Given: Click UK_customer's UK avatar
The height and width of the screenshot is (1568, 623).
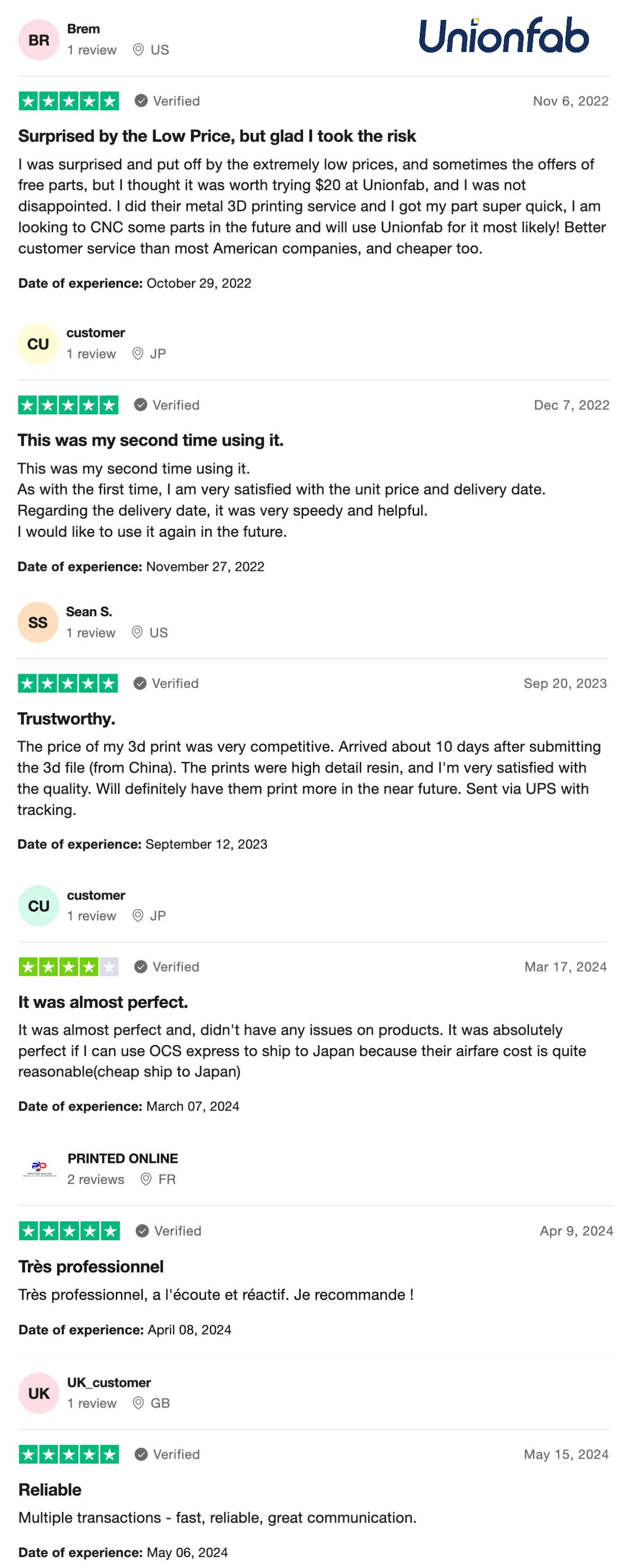Looking at the screenshot, I should pyautogui.click(x=38, y=1393).
